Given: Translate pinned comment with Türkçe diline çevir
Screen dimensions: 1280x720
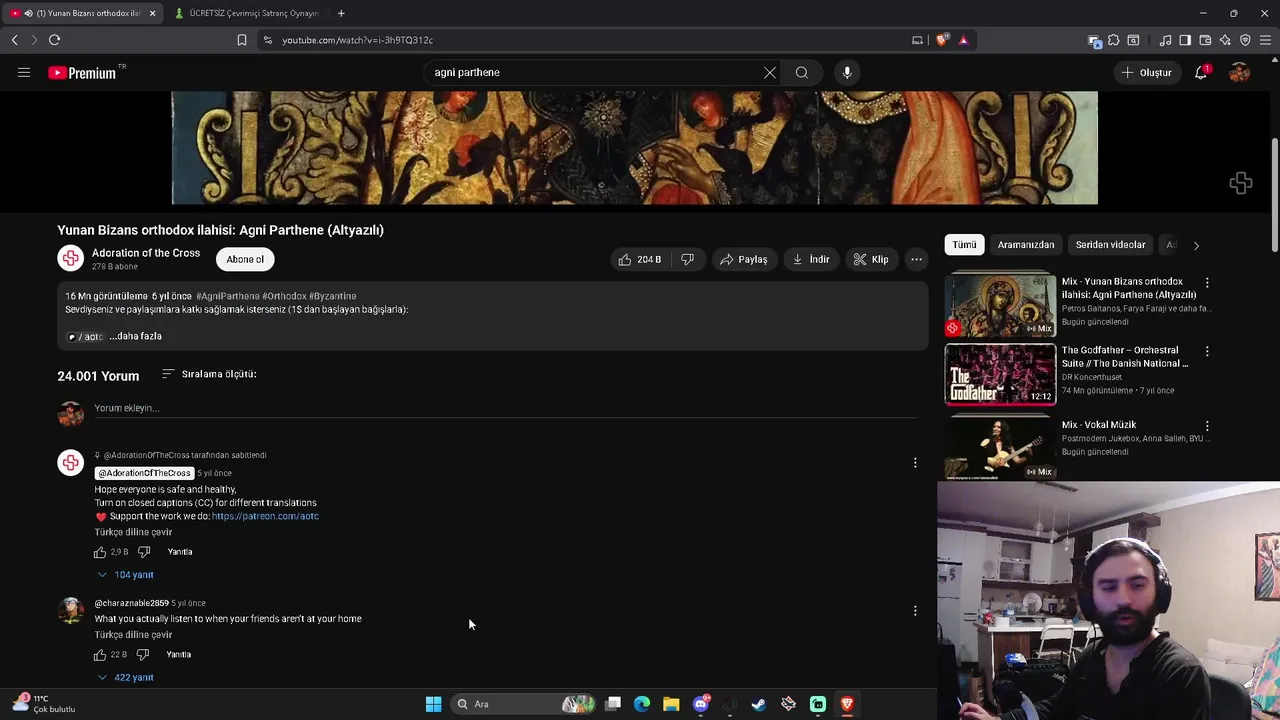Looking at the screenshot, I should (x=133, y=532).
